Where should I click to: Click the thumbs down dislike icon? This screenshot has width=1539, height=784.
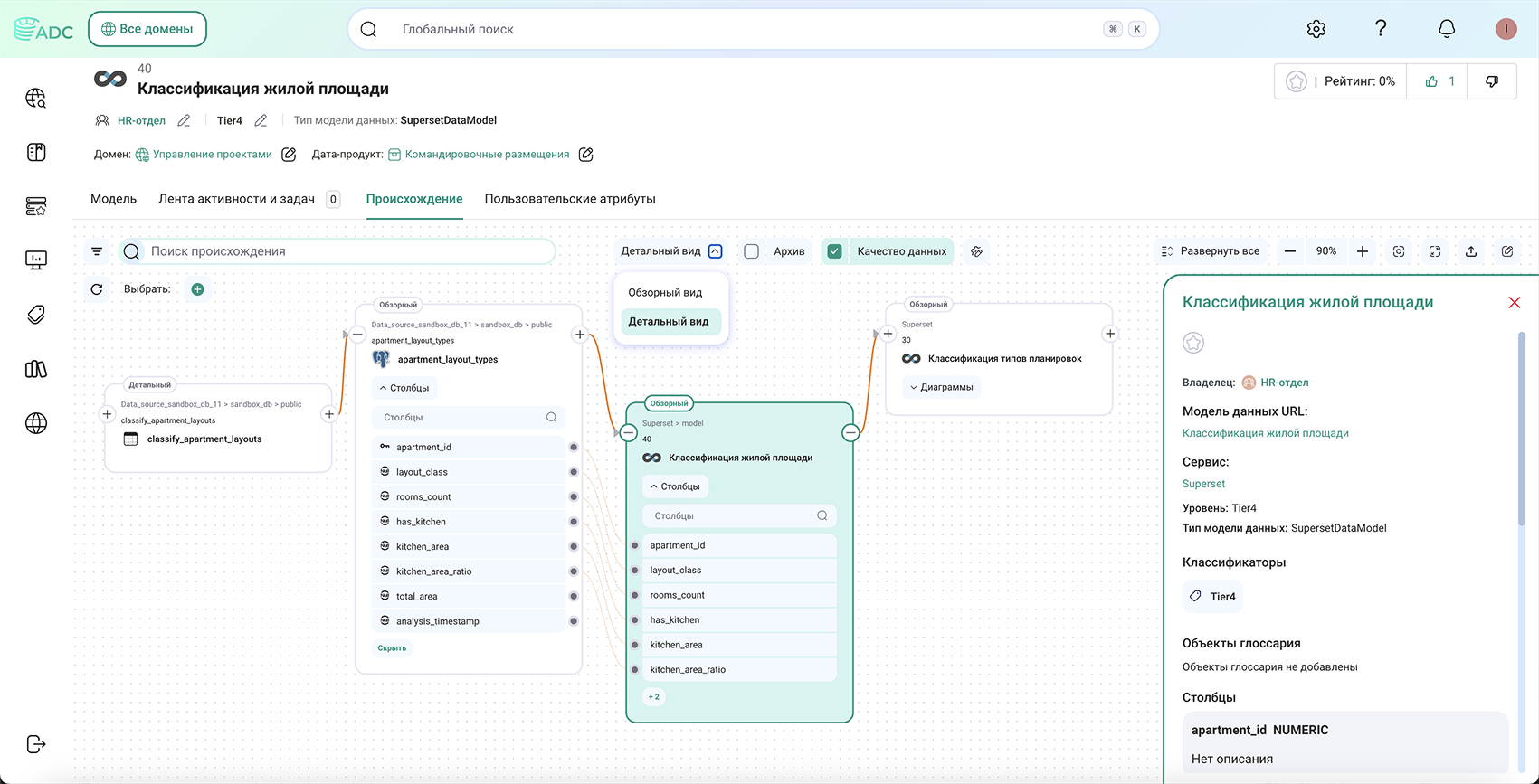point(1492,81)
